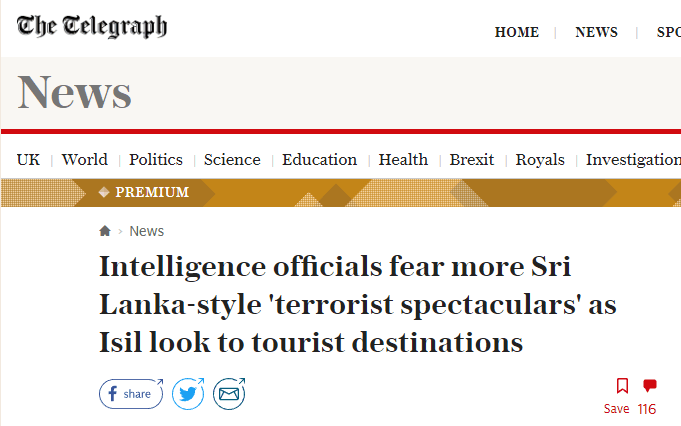Go home via breadcrumb house icon
The image size is (681, 426).
click(x=105, y=231)
